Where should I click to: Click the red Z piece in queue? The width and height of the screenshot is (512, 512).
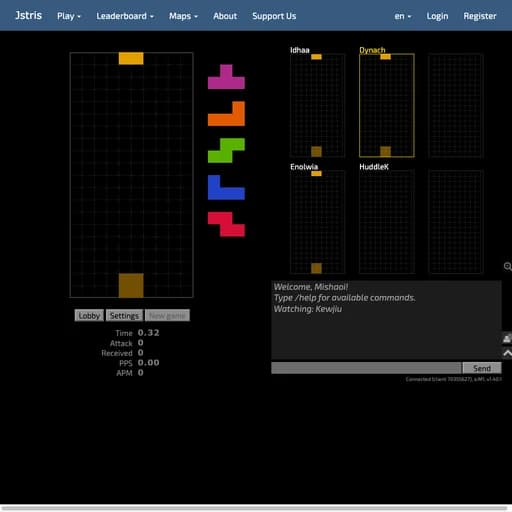226,224
